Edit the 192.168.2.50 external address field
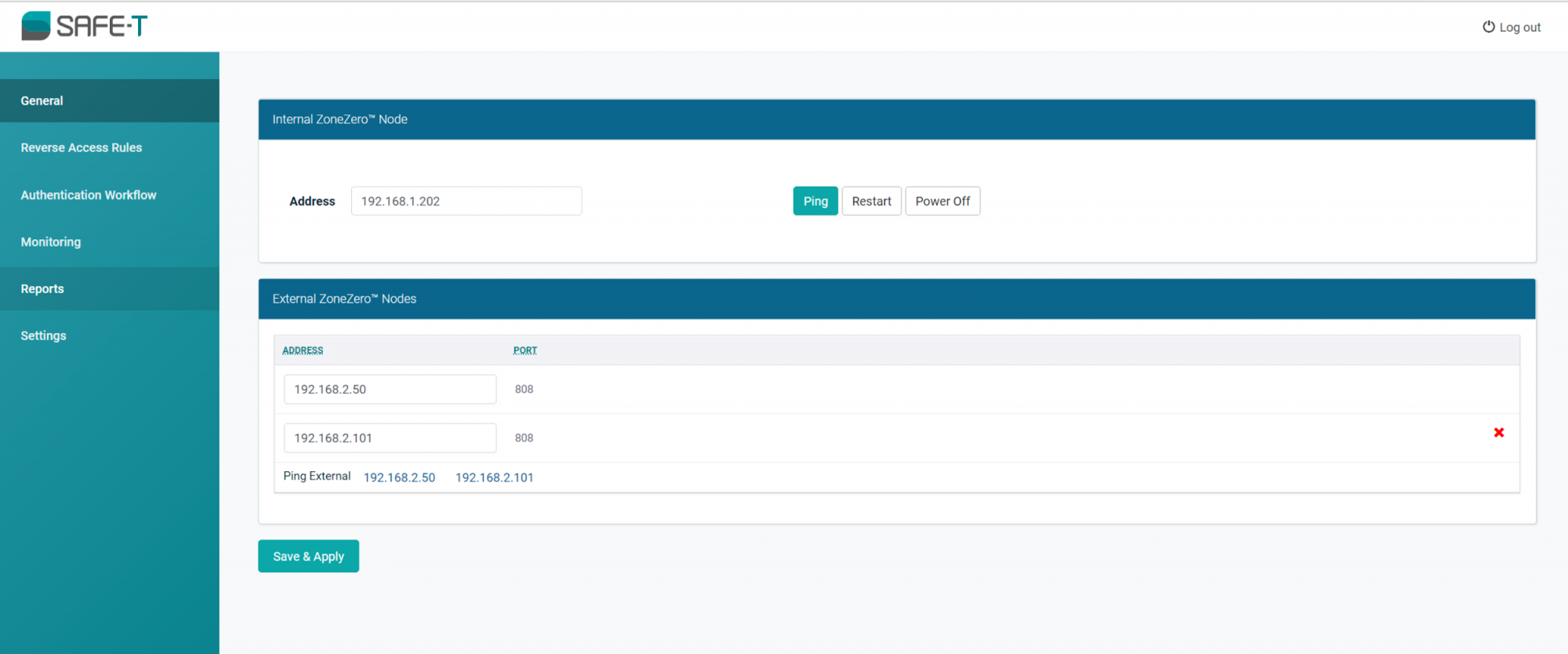1568x654 pixels. click(390, 389)
